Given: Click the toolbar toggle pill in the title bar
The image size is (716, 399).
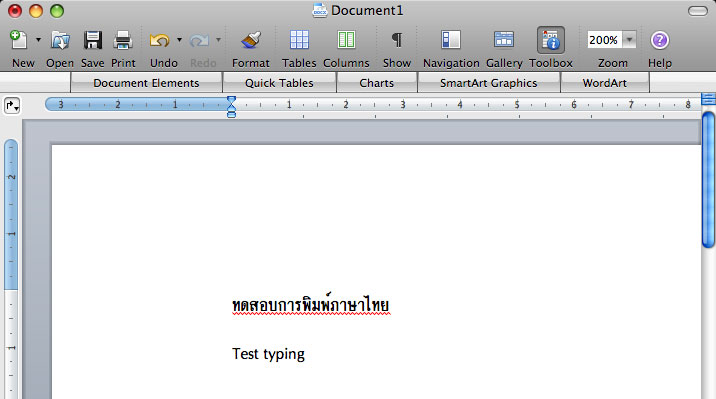Looking at the screenshot, I should pyautogui.click(x=697, y=11).
